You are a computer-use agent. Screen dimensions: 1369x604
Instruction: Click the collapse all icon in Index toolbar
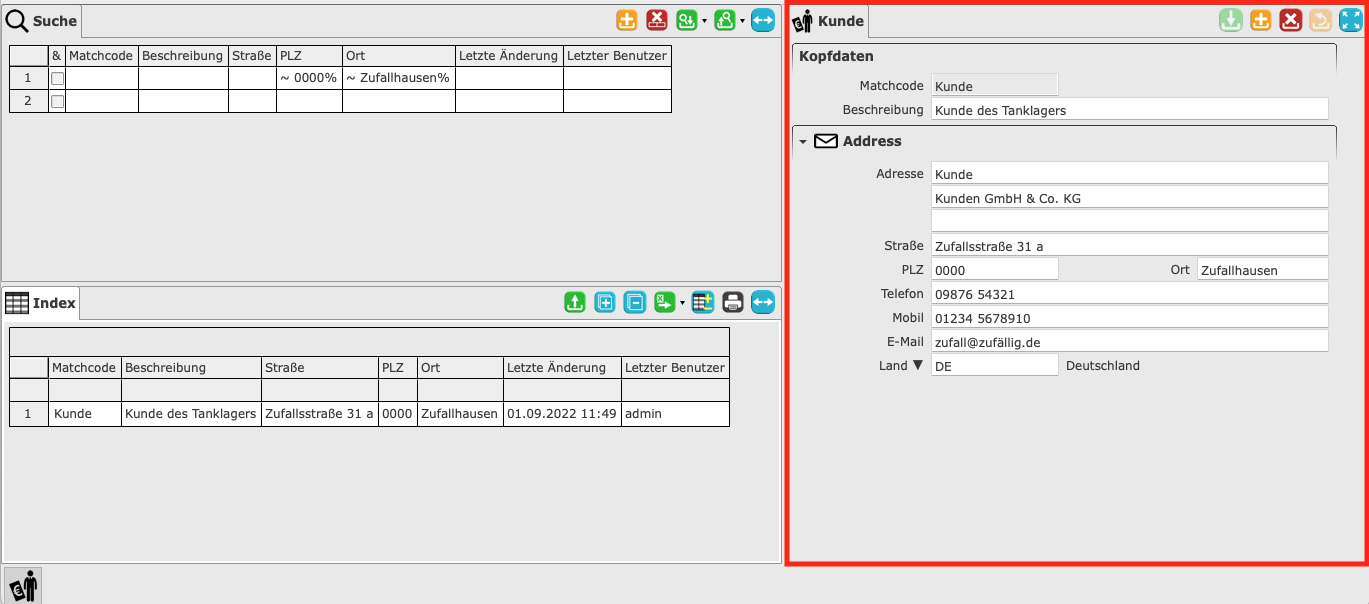[635, 302]
